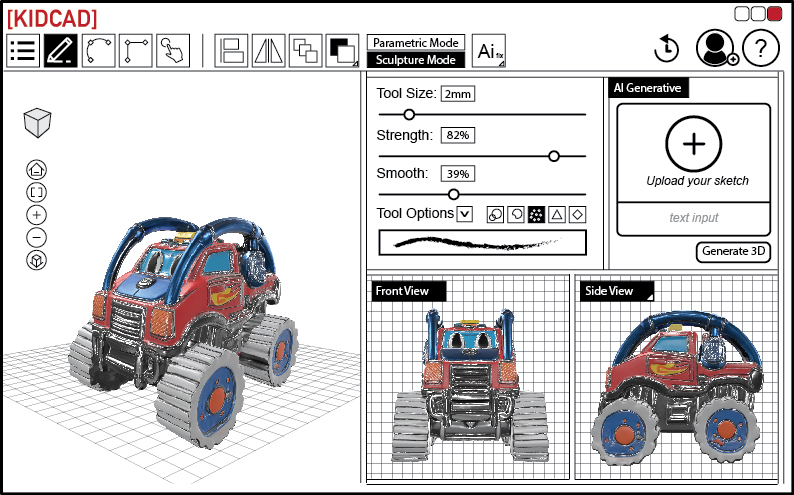
Task: Click the Generate 3D button
Action: coord(733,252)
